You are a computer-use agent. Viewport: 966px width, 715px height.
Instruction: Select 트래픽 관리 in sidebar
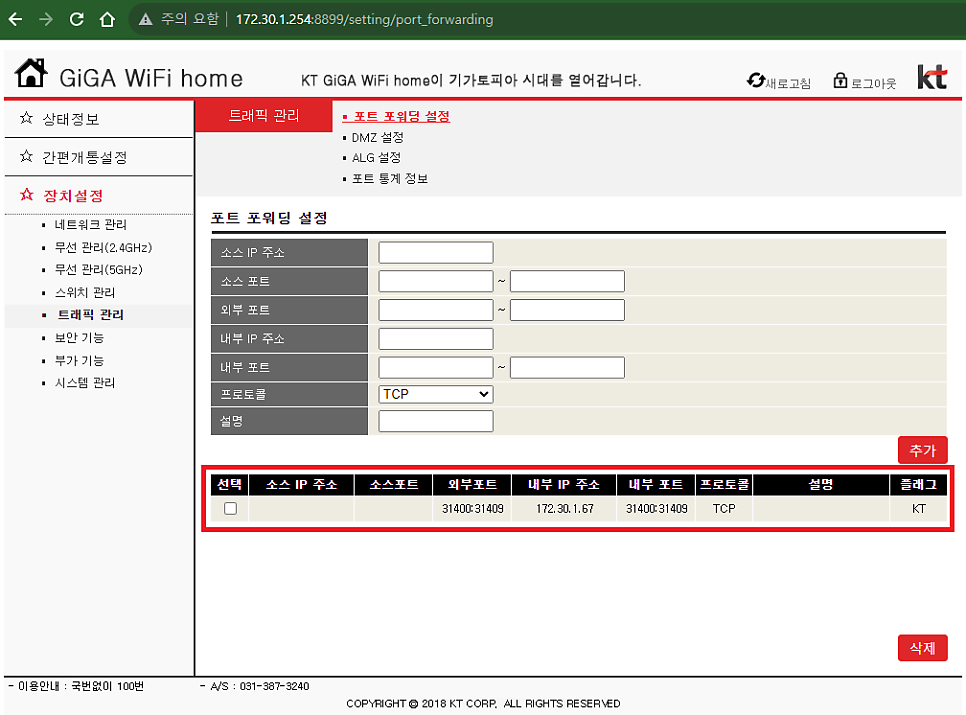[91, 315]
